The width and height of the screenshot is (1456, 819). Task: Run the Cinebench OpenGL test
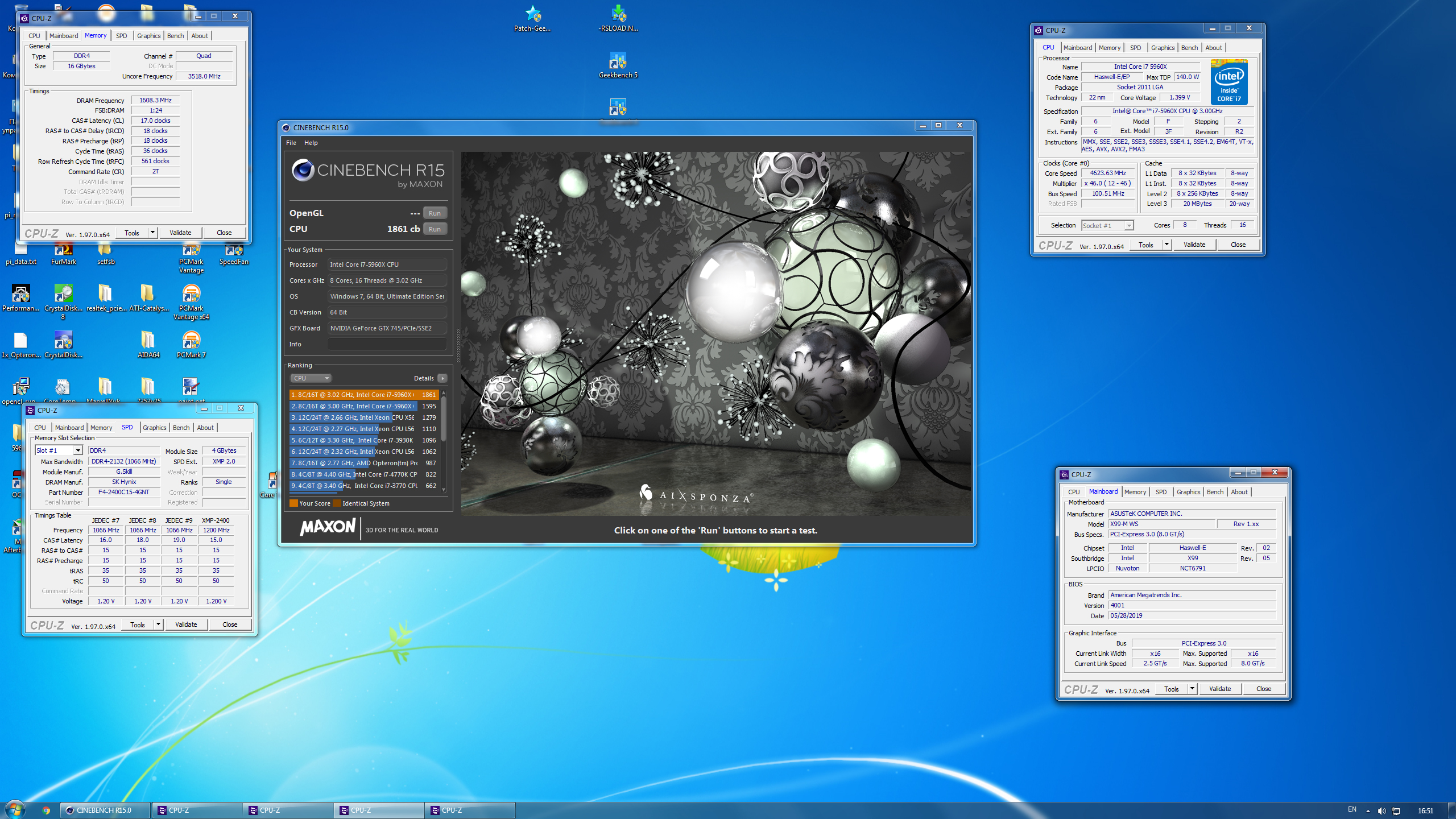click(435, 213)
